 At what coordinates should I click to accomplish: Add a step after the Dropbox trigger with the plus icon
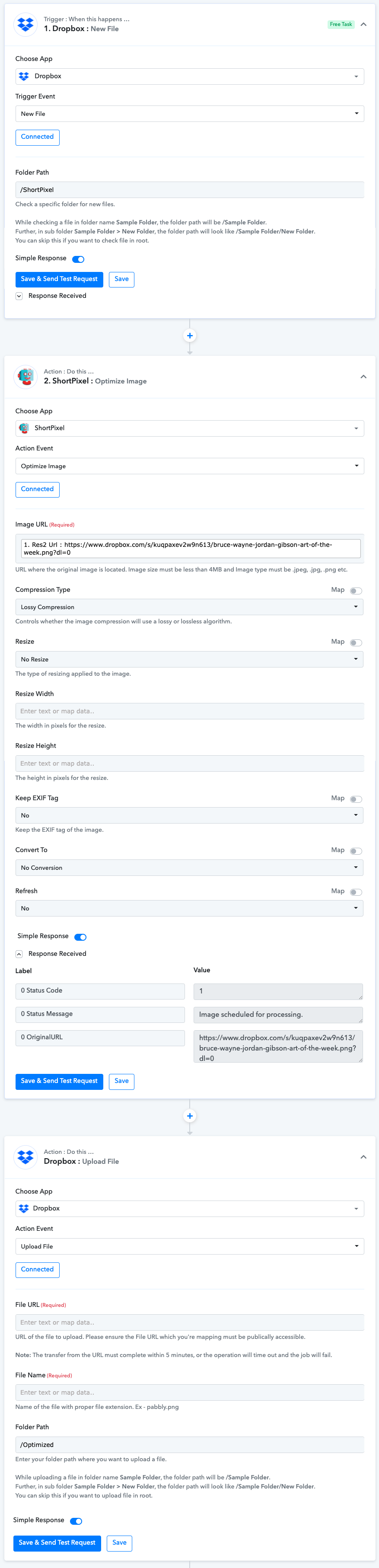pyautogui.click(x=190, y=335)
